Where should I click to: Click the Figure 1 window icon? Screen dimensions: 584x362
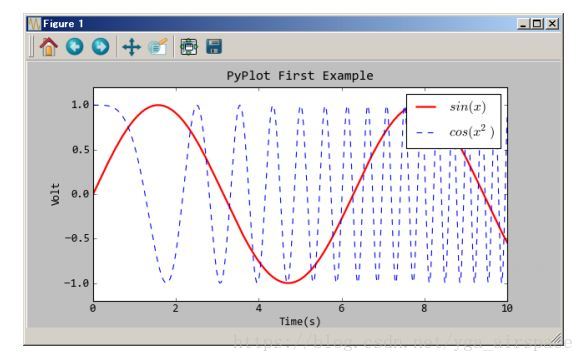[34, 24]
